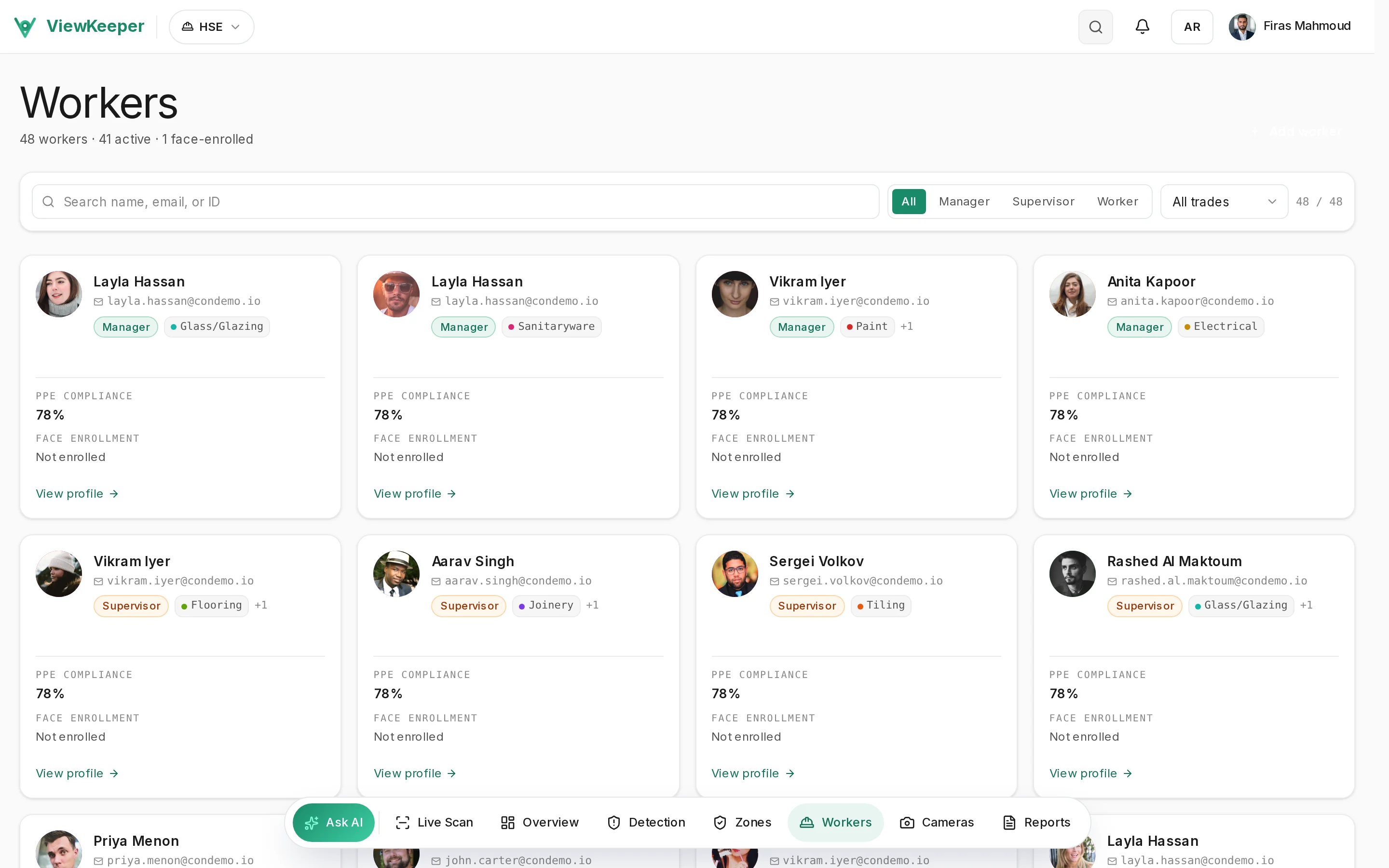Go to Live Scan in the bottom navigation
Screen dimensions: 1389x868
[434, 823]
